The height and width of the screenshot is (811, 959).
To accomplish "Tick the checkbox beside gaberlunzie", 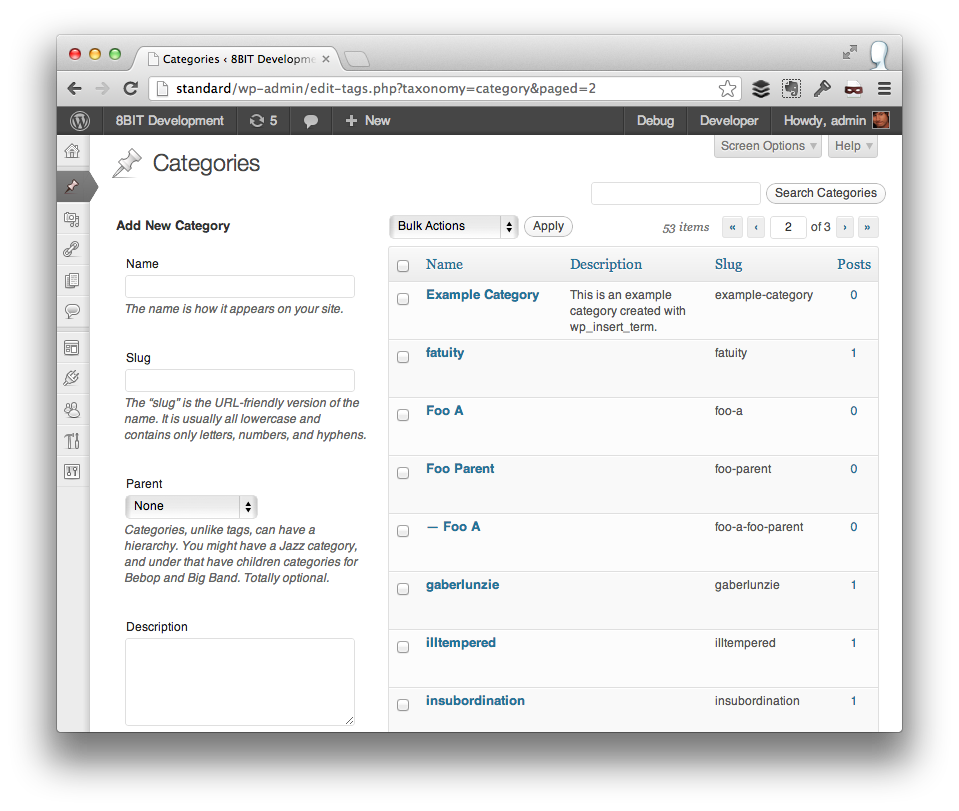I will click(403, 589).
